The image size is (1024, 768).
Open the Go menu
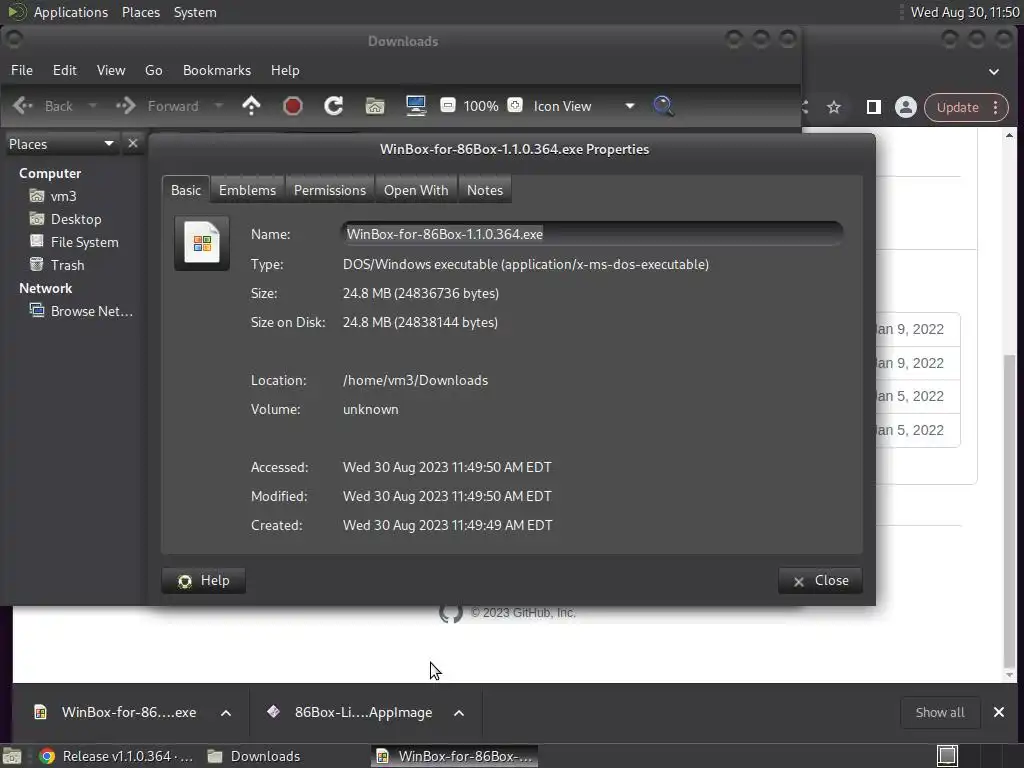click(153, 70)
